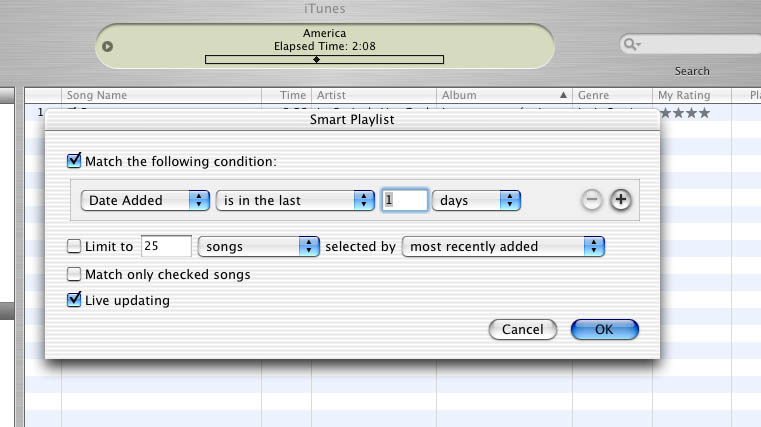Check Match only checked songs
The image size is (761, 427).
(74, 274)
